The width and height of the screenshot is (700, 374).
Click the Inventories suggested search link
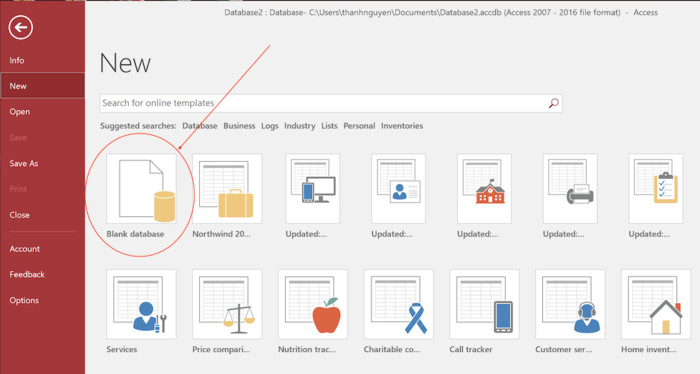coord(402,126)
